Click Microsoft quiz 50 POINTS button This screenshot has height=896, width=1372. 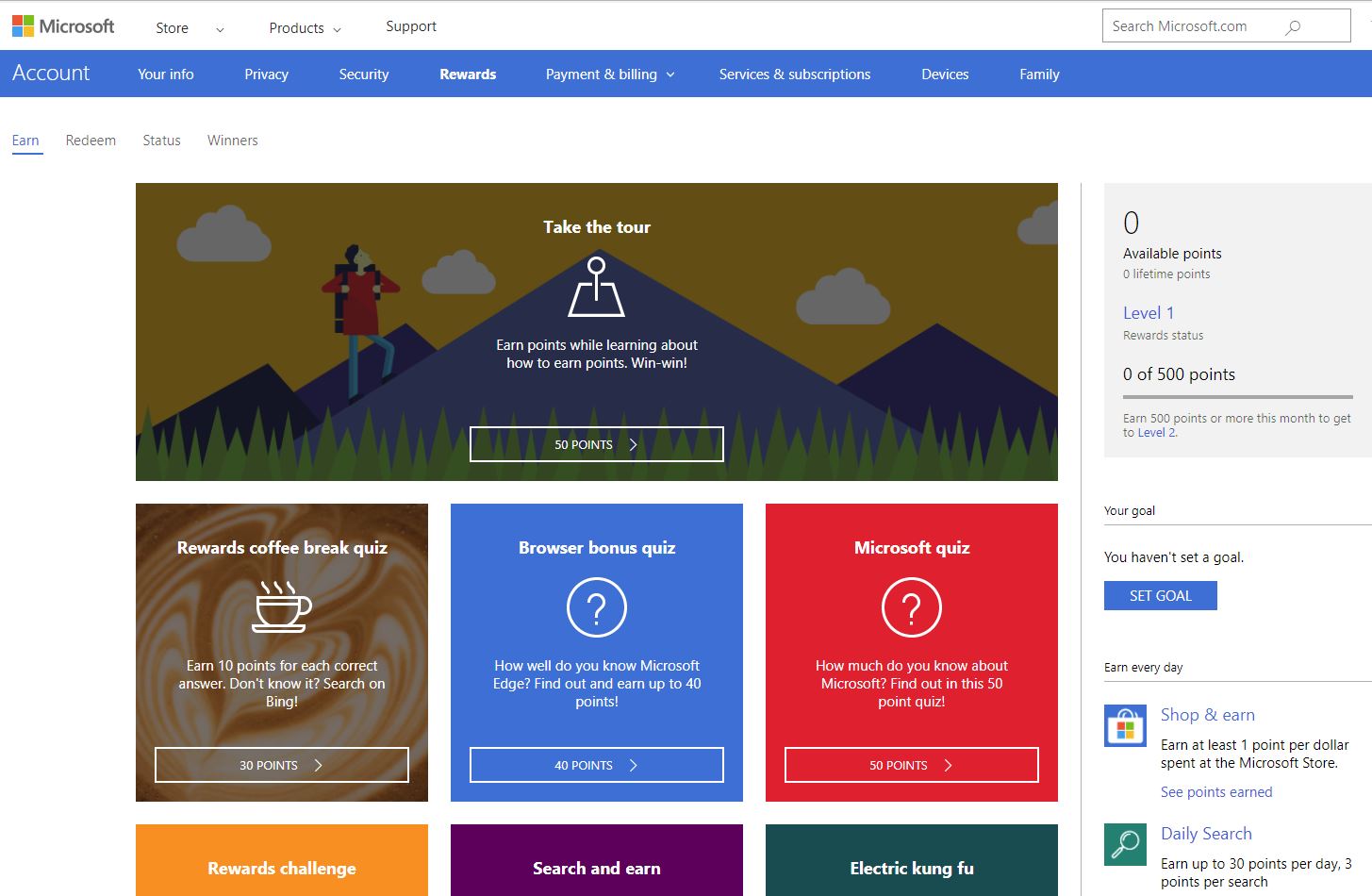point(912,765)
